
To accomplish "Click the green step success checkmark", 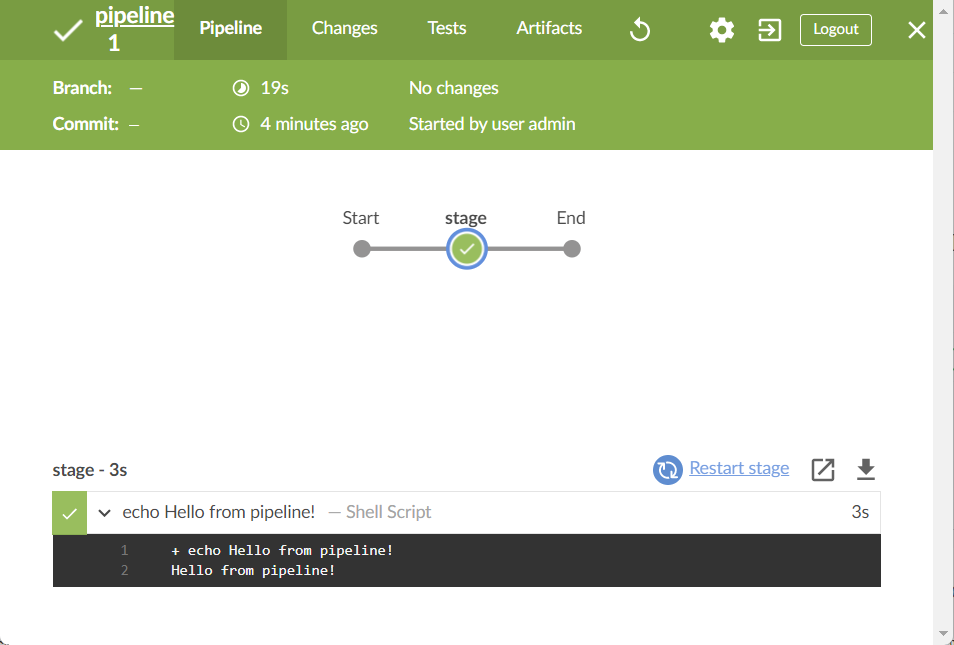I will 70,513.
